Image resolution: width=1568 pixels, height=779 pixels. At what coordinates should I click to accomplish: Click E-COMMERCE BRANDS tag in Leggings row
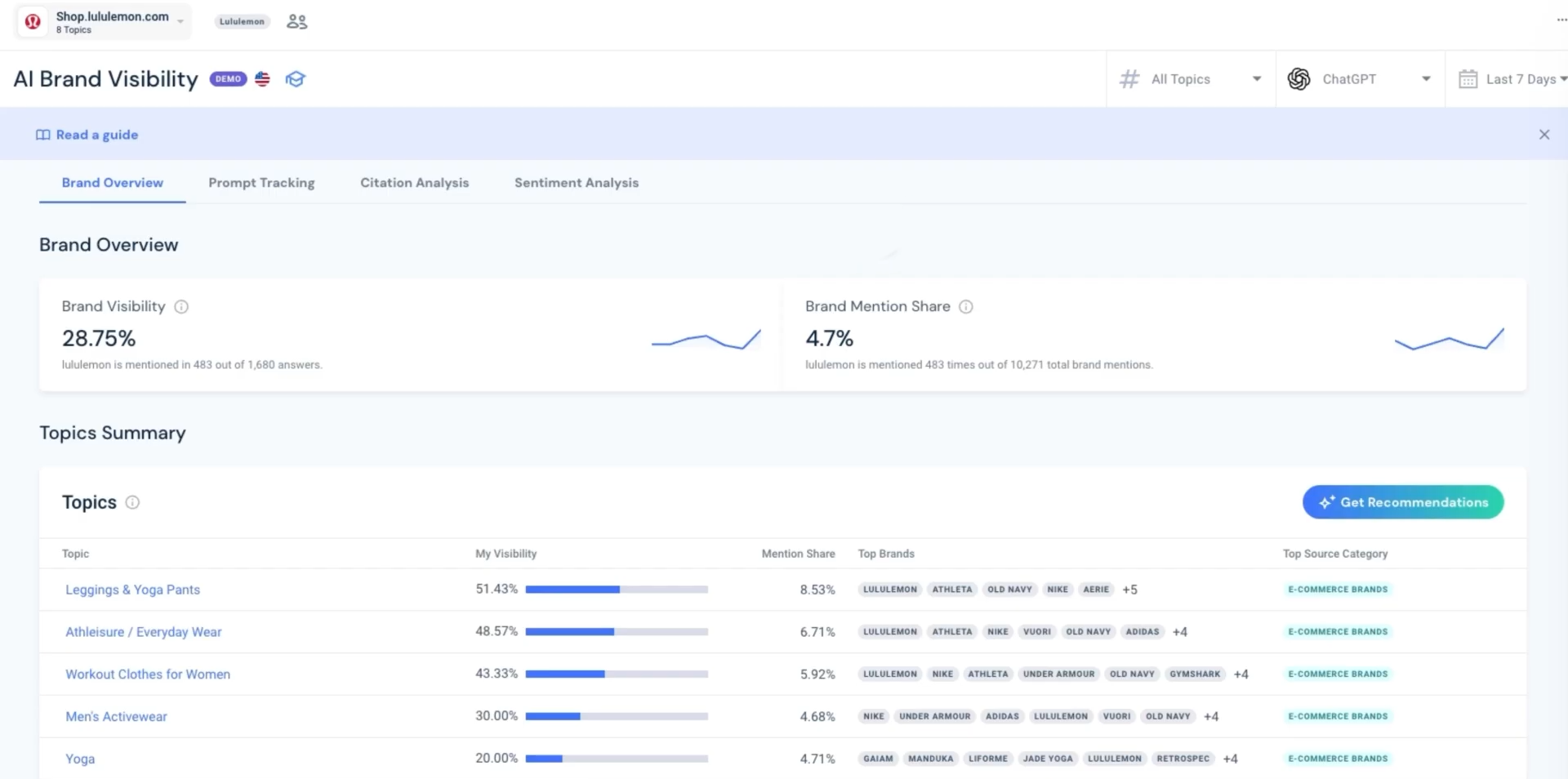point(1338,590)
